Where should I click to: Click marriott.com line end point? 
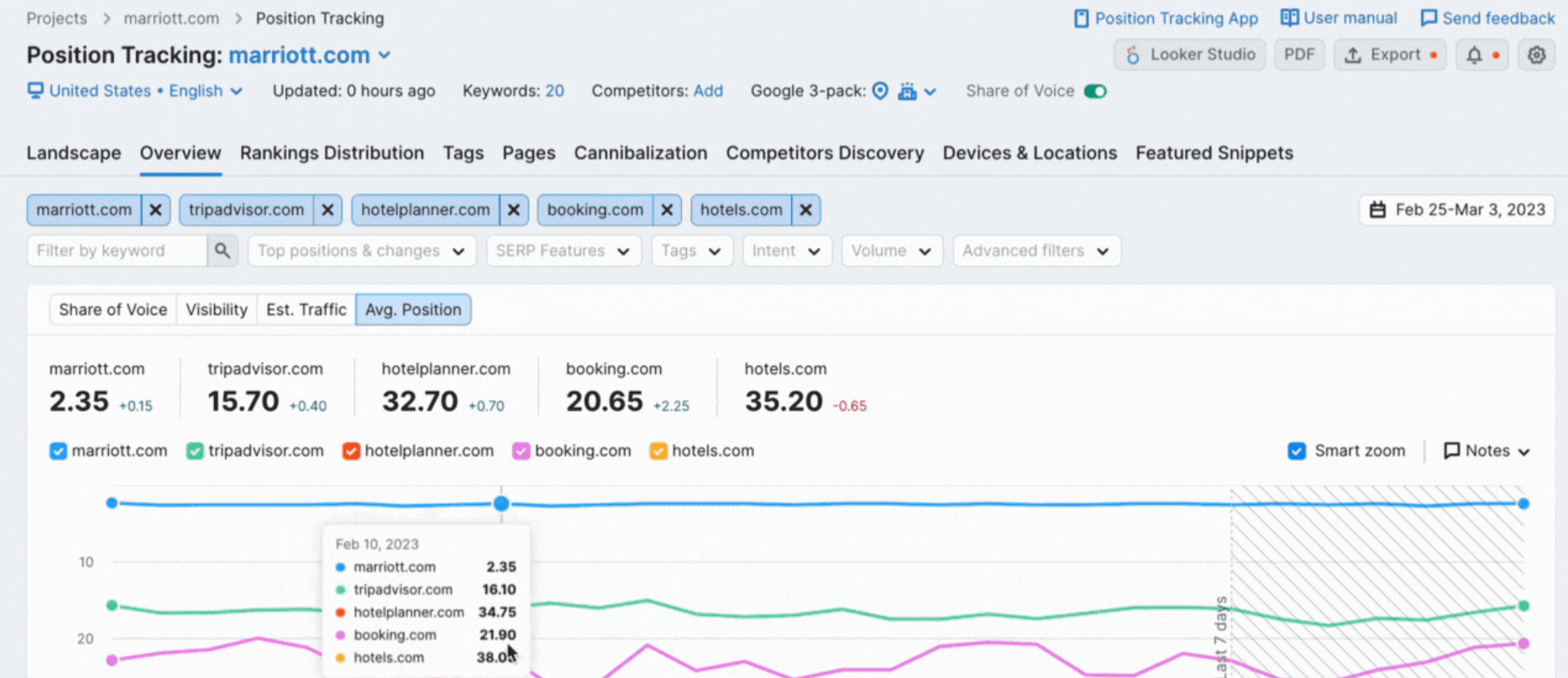pos(1524,503)
